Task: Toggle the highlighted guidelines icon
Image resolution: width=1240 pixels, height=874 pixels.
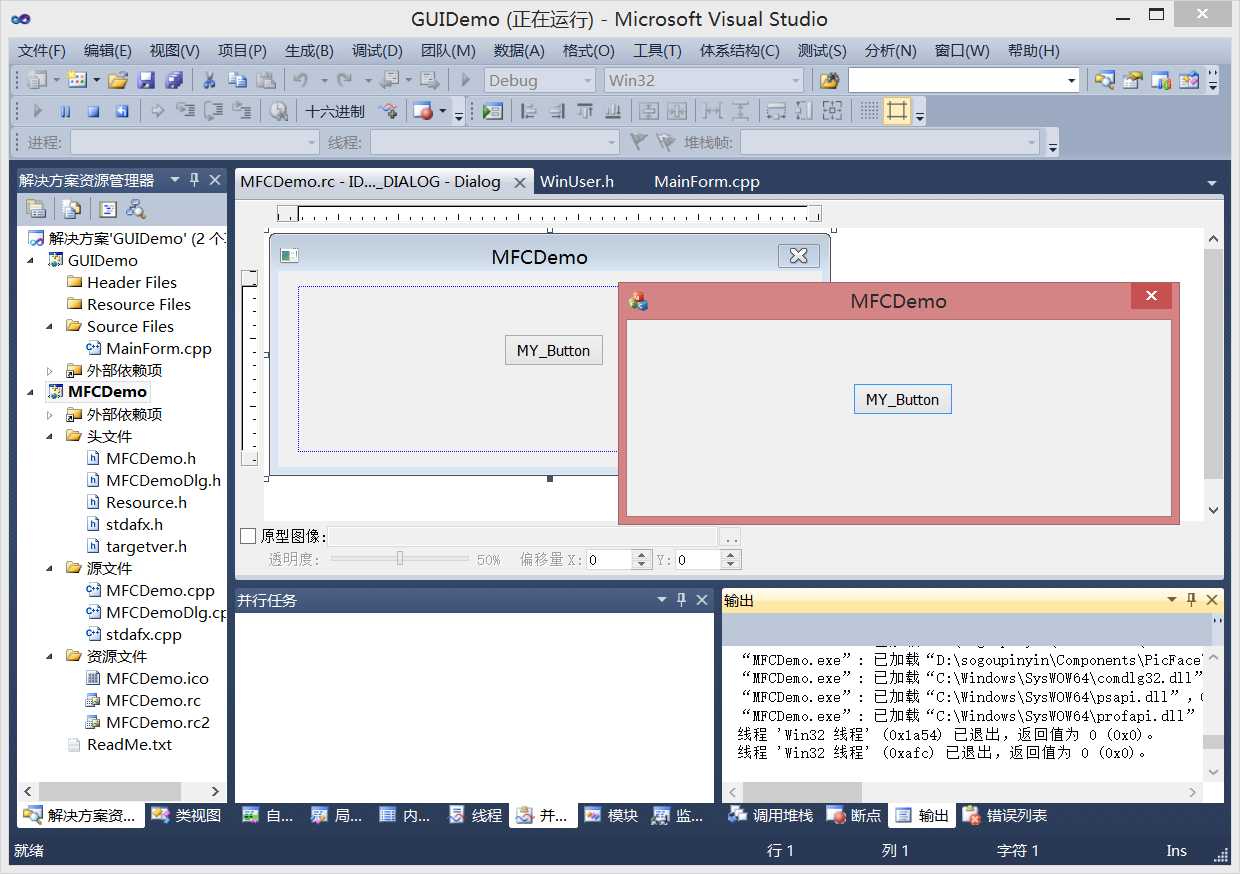Action: (x=897, y=112)
